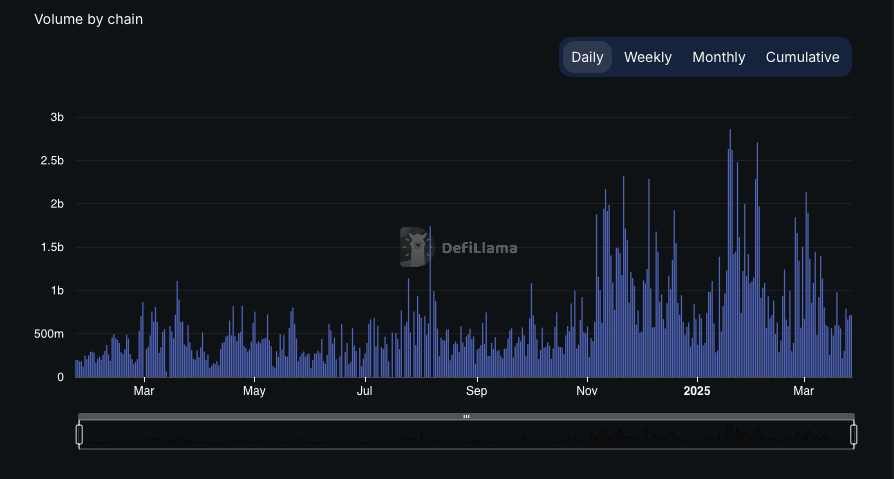The height and width of the screenshot is (479, 894).
Task: Click the Jul x-axis label
Action: pos(364,391)
